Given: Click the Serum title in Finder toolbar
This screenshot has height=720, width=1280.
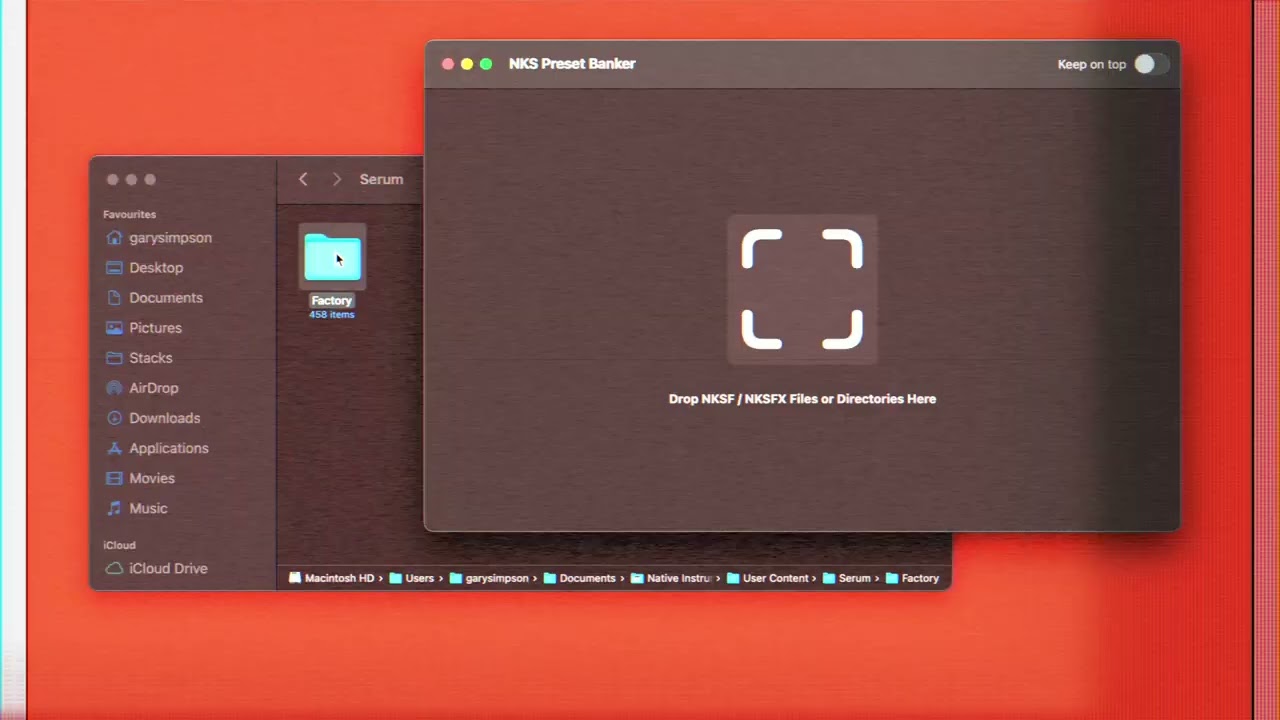Looking at the screenshot, I should tap(381, 179).
